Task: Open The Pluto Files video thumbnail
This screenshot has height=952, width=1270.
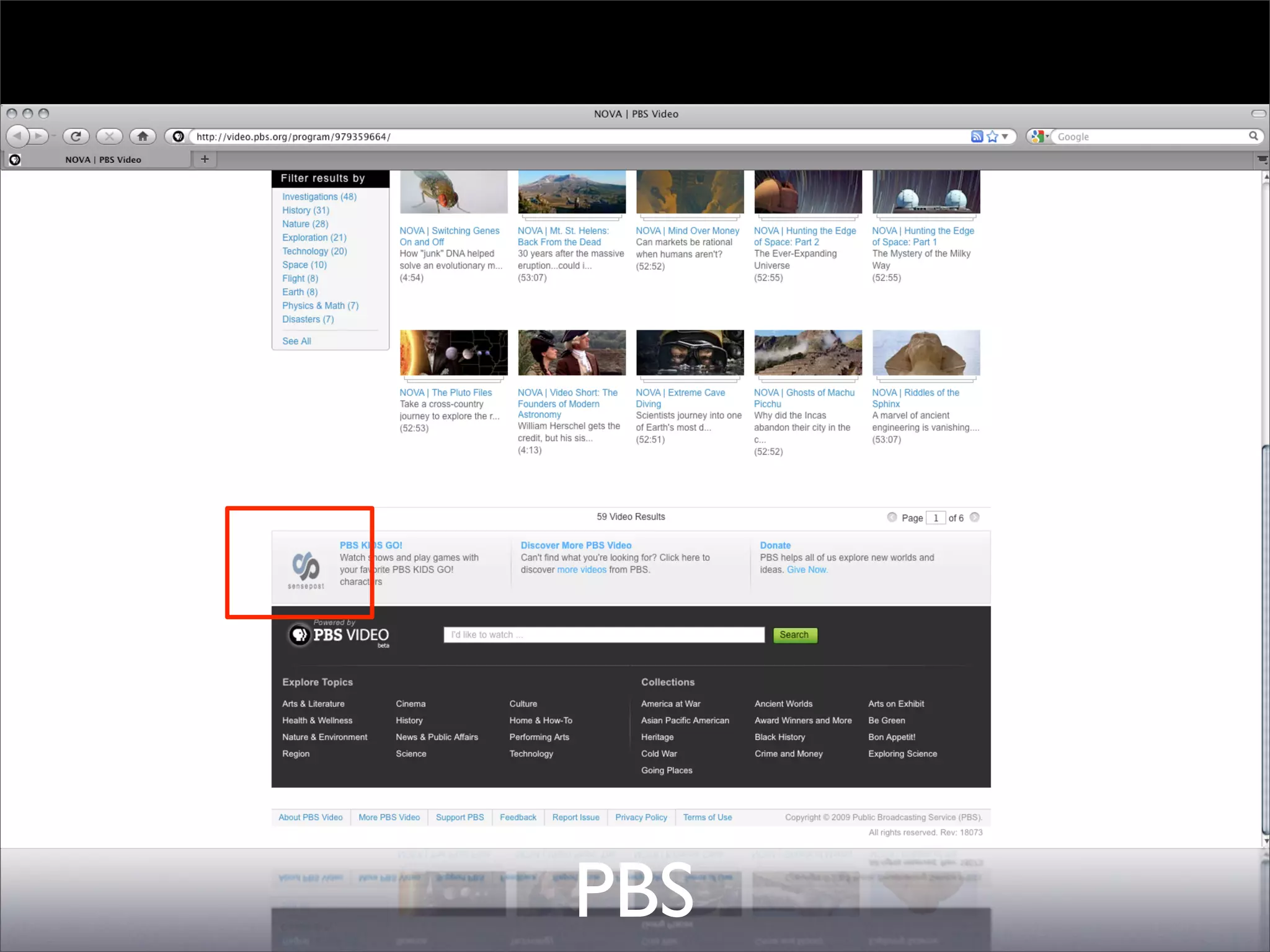Action: 454,353
